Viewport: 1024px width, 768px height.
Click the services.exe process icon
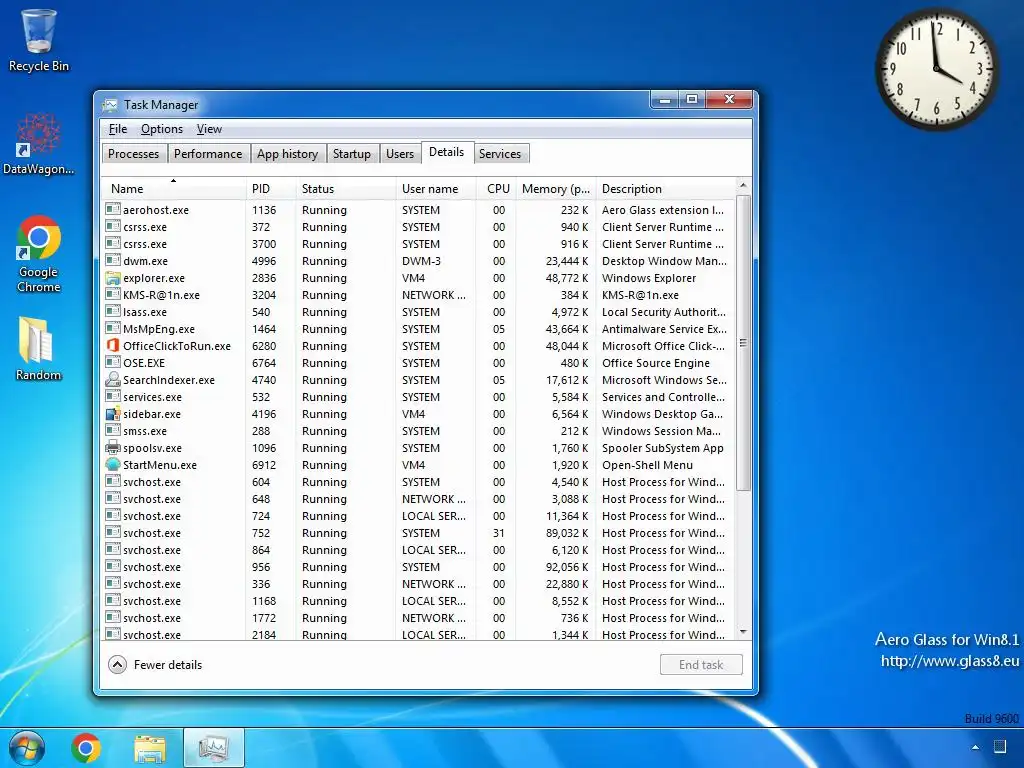(113, 396)
